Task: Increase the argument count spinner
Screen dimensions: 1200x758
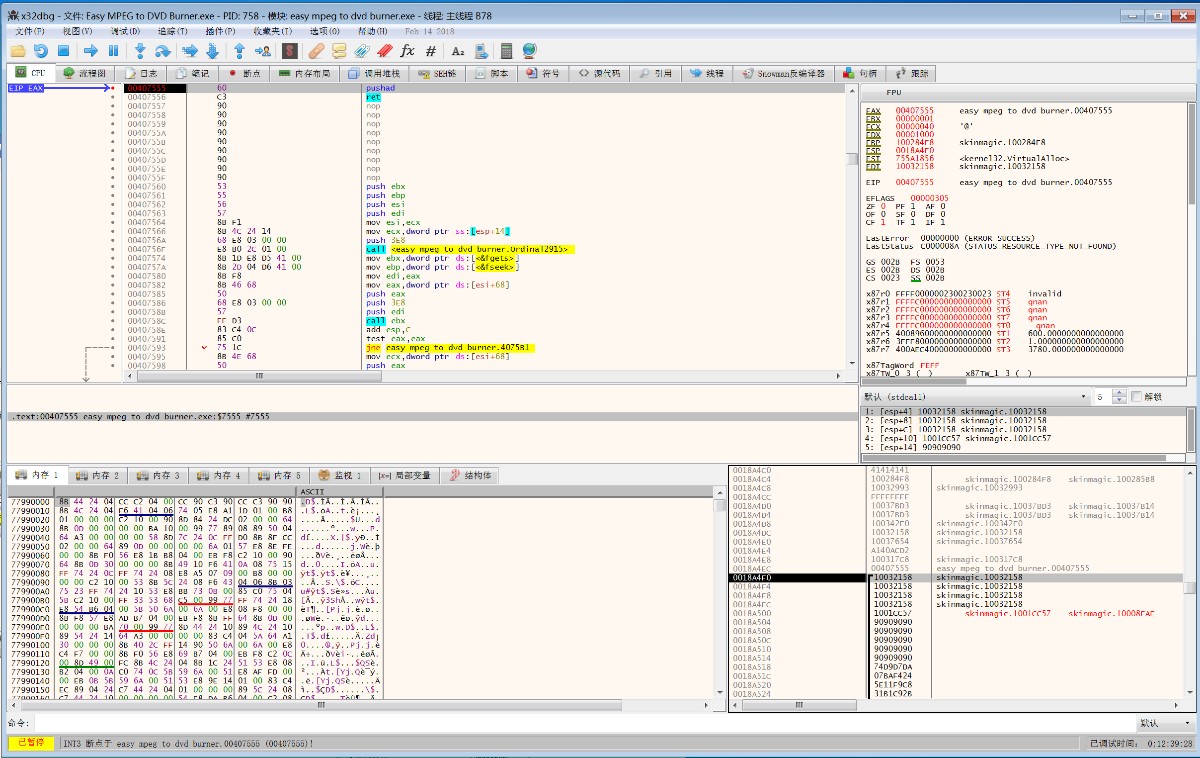Action: [x=1120, y=394]
